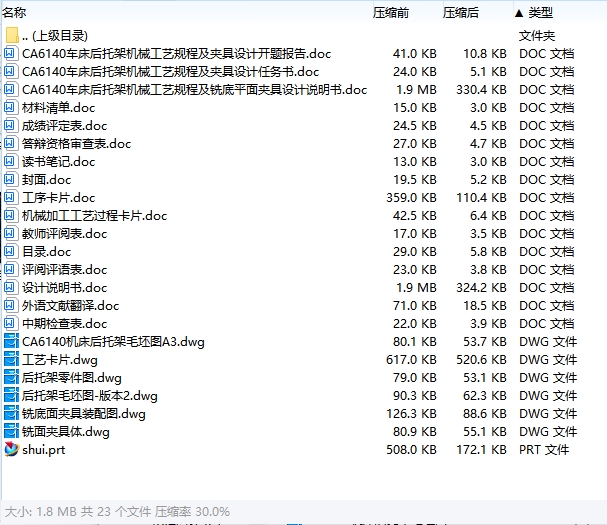The height and width of the screenshot is (525, 607).
Task: Select file name 铣面夹具体.dwg
Action: [x=66, y=432]
